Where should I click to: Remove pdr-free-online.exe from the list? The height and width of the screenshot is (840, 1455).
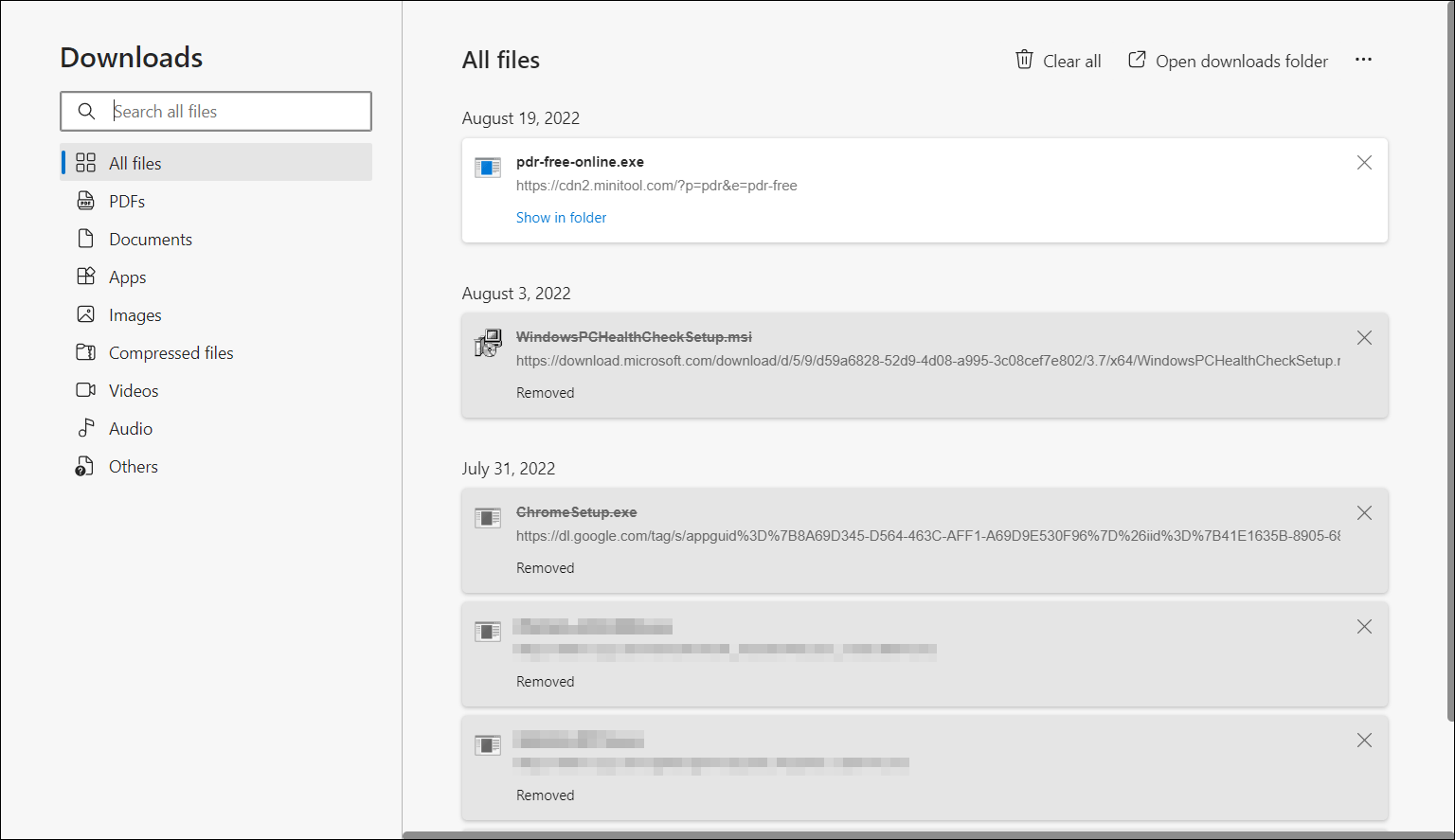tap(1364, 163)
